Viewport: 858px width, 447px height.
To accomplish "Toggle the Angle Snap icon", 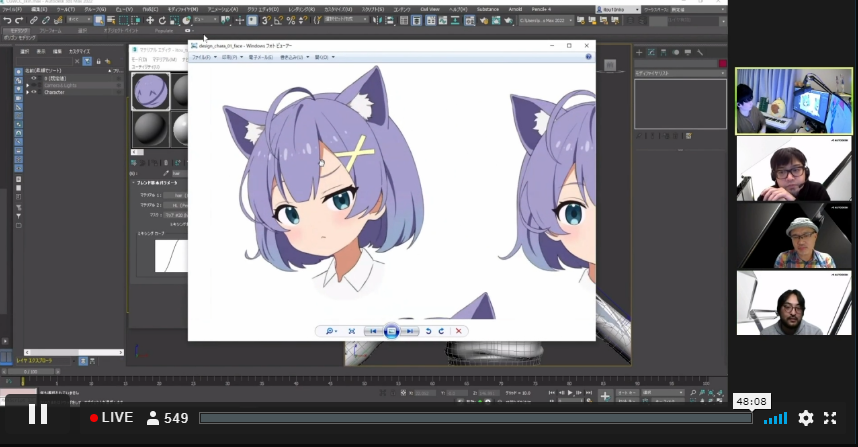I will click(279, 20).
